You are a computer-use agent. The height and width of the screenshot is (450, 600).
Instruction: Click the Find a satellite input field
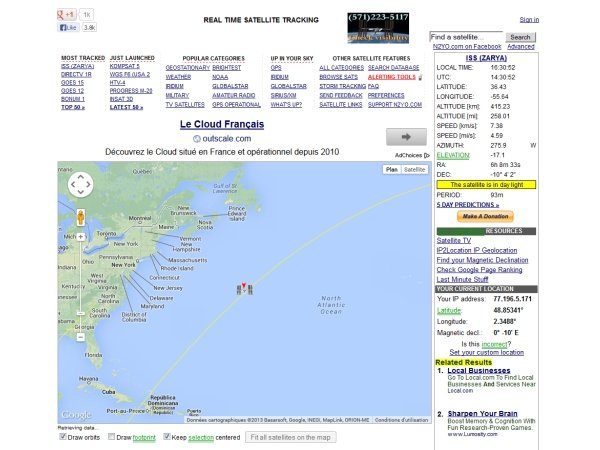point(466,37)
